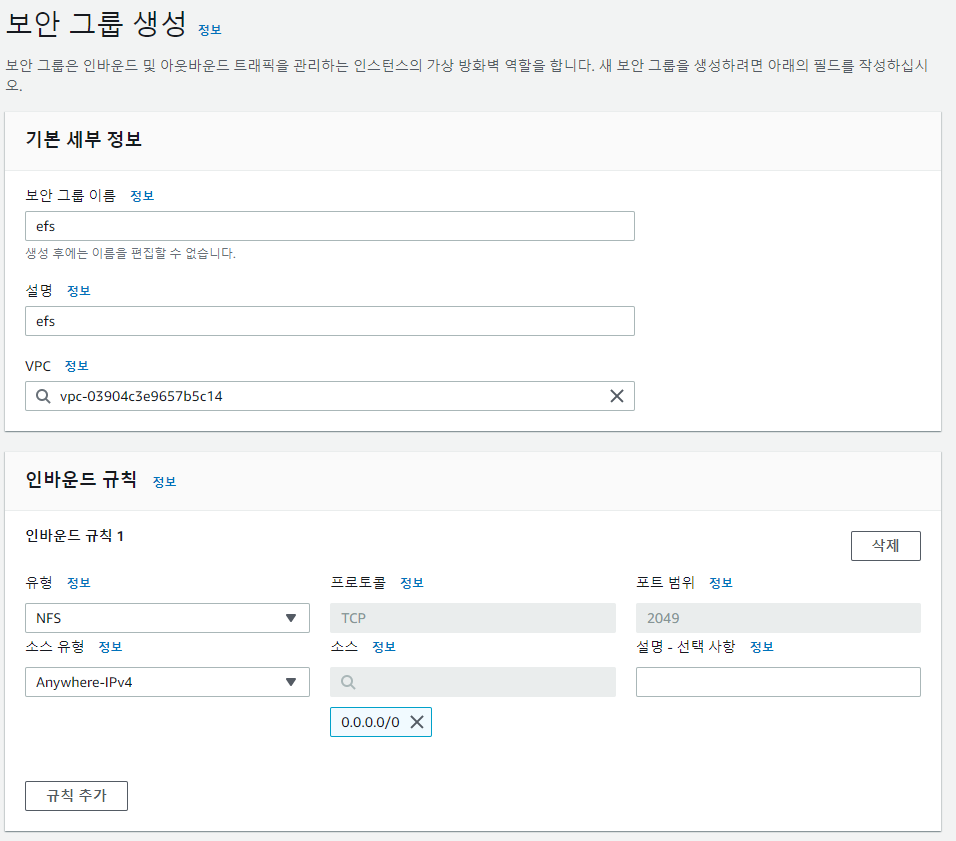The height and width of the screenshot is (841, 956).
Task: Click the 기본 세부 정보 heading
Action: pyautogui.click(x=84, y=139)
